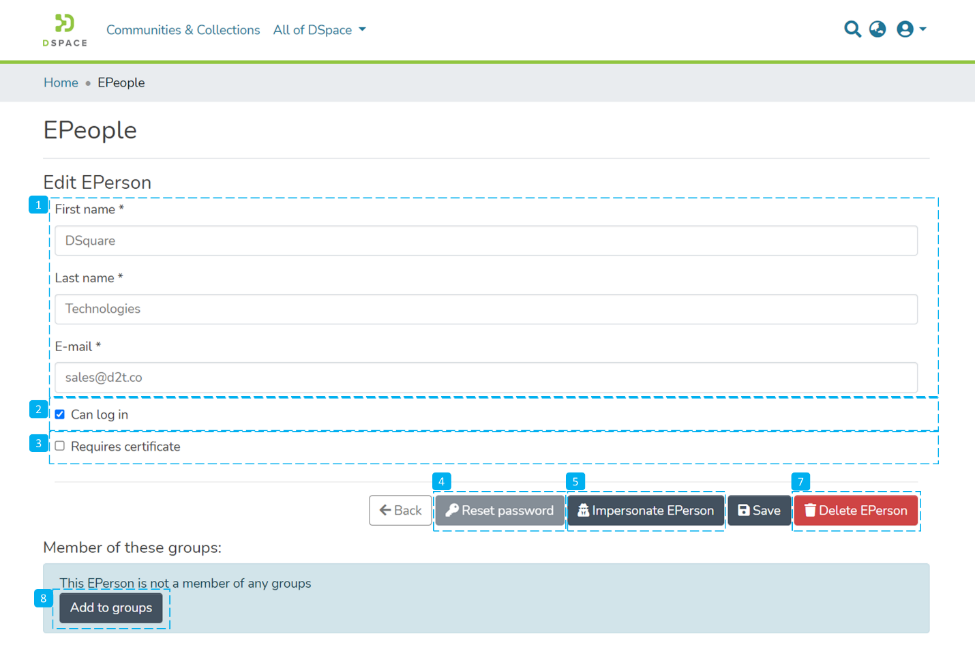Uncheck the Can log in checkbox

coord(59,413)
